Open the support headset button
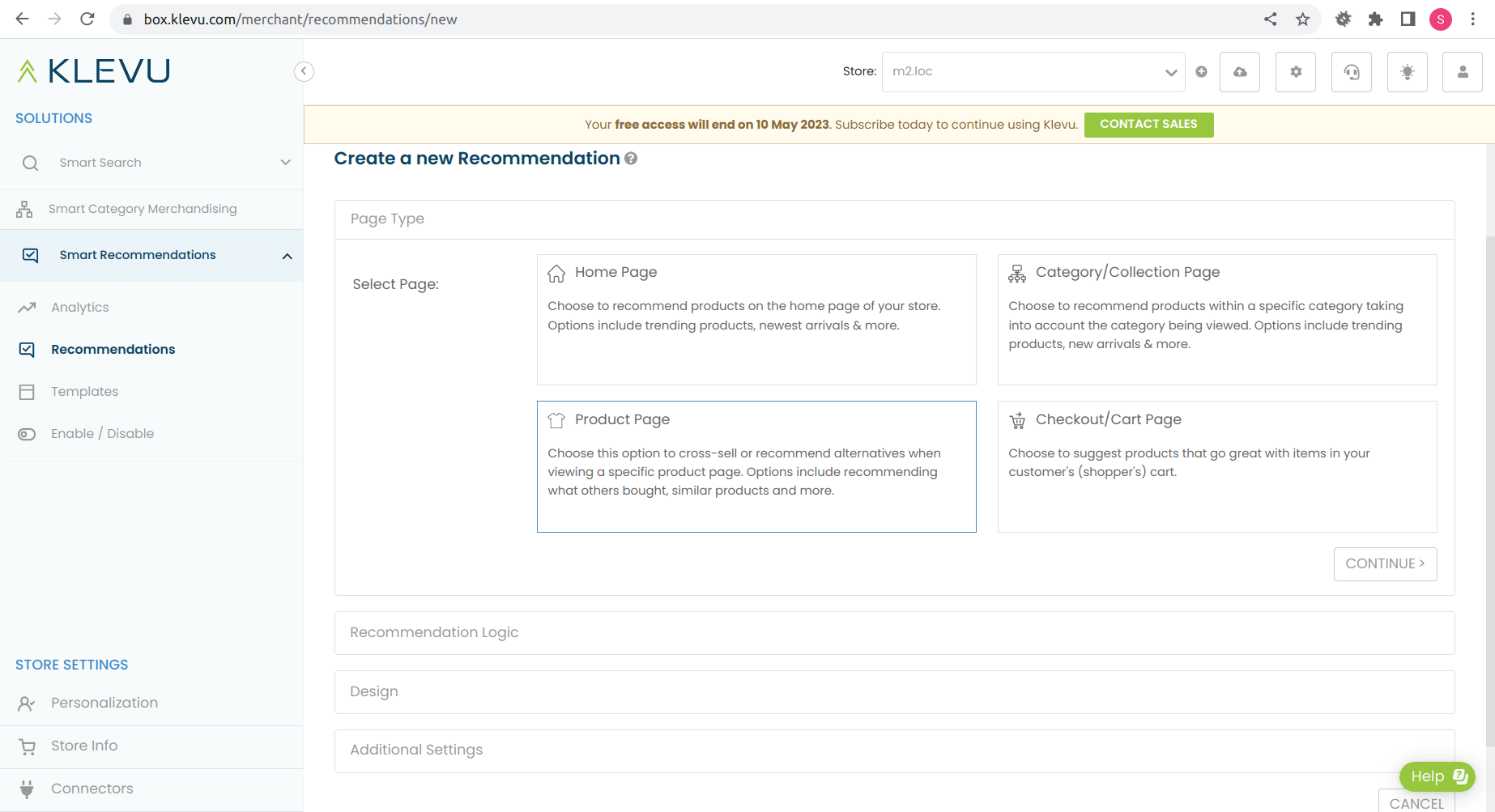The image size is (1495, 812). 1352,72
